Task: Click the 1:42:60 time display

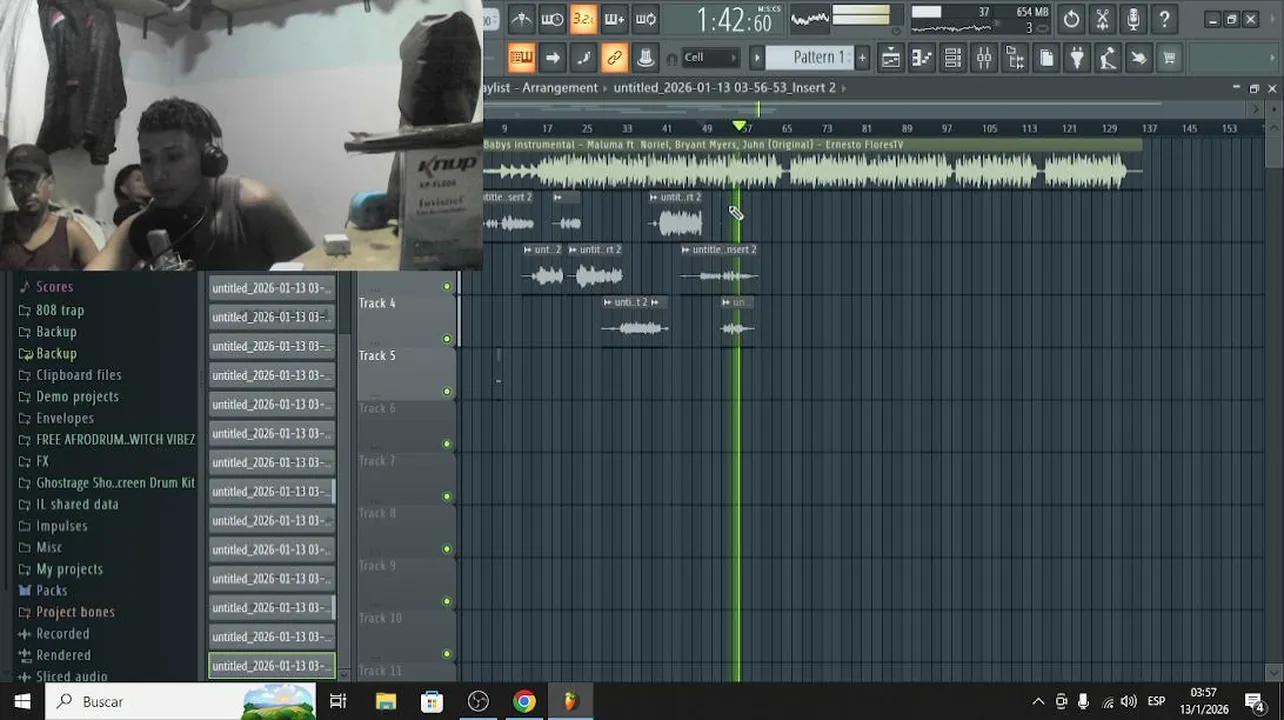Action: (735, 20)
